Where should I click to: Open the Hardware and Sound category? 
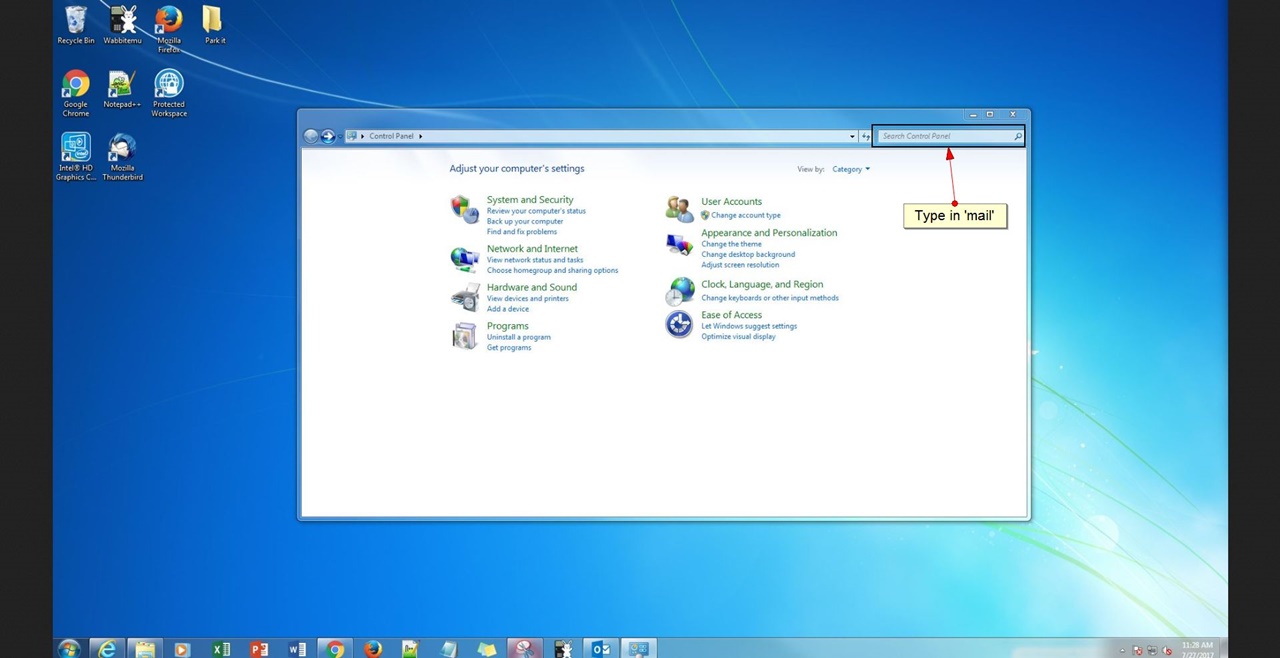(532, 287)
